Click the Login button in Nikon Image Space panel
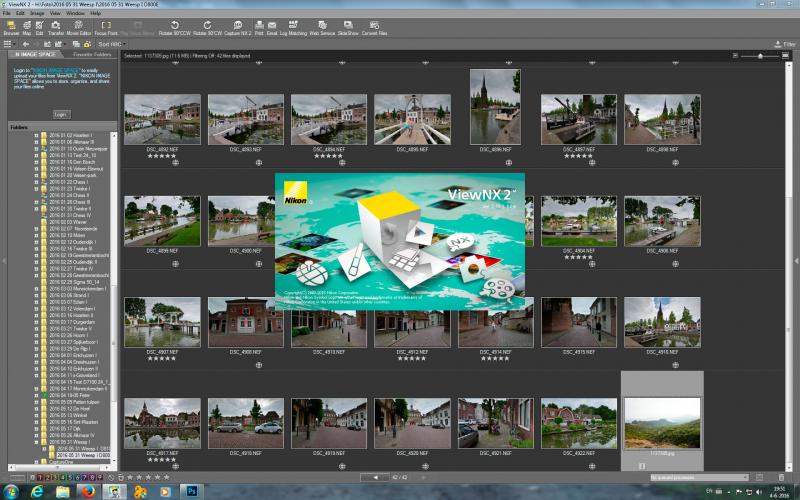Screen dimensions: 800x500 [x=61, y=115]
